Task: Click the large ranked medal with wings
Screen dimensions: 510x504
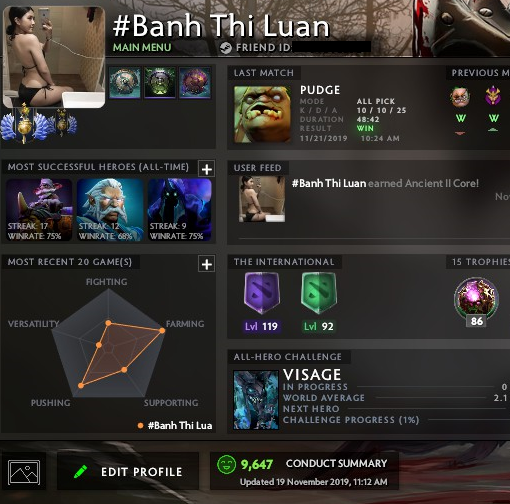Action: pyautogui.click(x=24, y=124)
